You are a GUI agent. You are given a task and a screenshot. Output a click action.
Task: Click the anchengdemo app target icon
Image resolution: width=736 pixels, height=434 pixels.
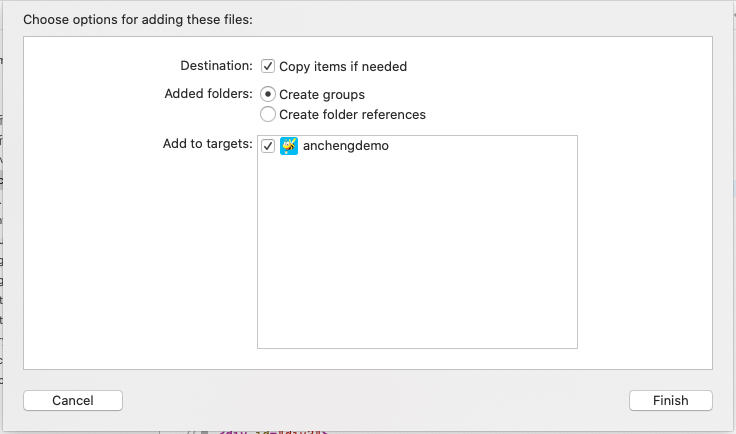coord(289,146)
